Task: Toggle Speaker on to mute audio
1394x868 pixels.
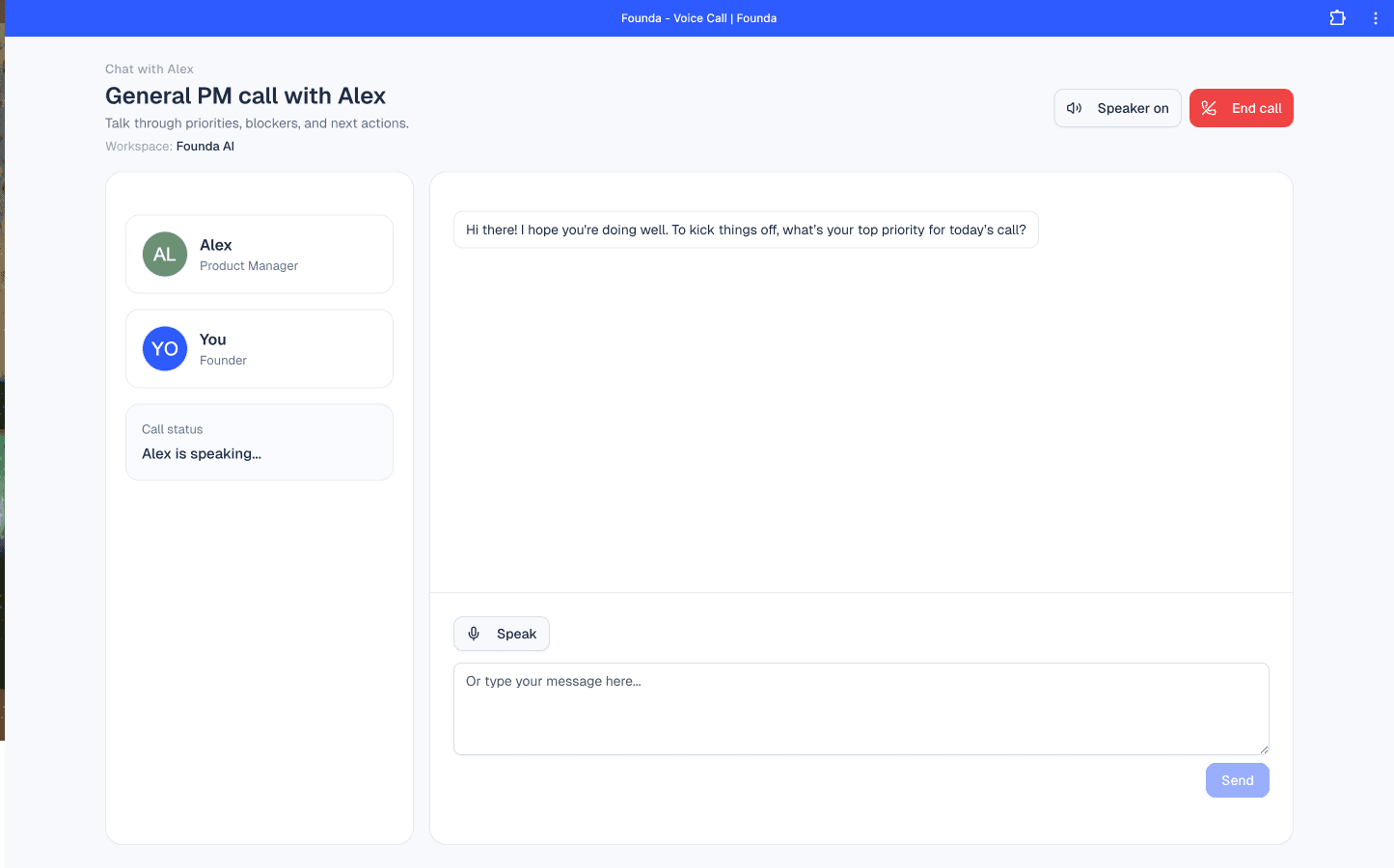Action: (1117, 108)
